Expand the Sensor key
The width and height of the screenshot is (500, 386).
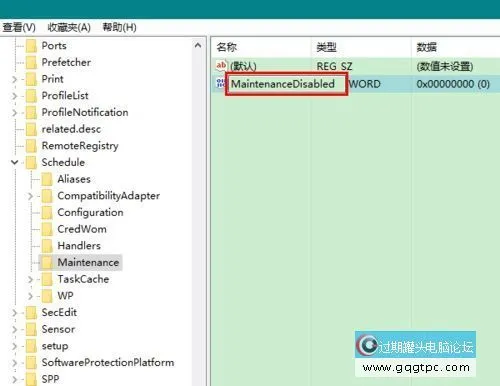tap(14, 329)
